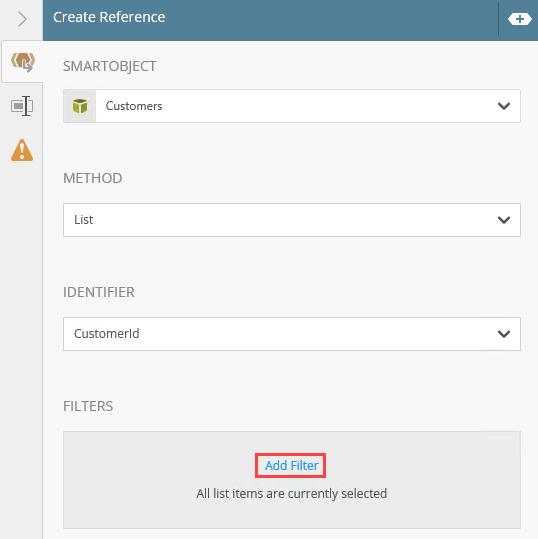Click the Add Filter link
Viewport: 538px width, 539px height.
(x=291, y=465)
